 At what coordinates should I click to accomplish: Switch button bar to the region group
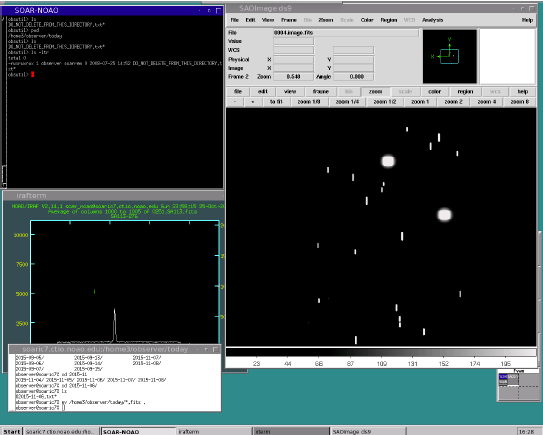[x=465, y=91]
